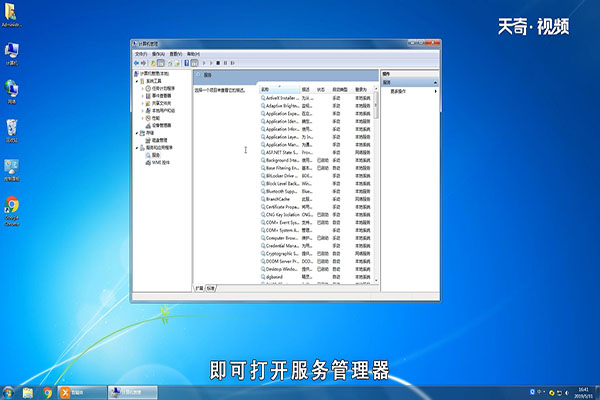Viewport: 600px width, 400px height.
Task: Select 设备管理器 in the tree
Action: pyautogui.click(x=158, y=125)
